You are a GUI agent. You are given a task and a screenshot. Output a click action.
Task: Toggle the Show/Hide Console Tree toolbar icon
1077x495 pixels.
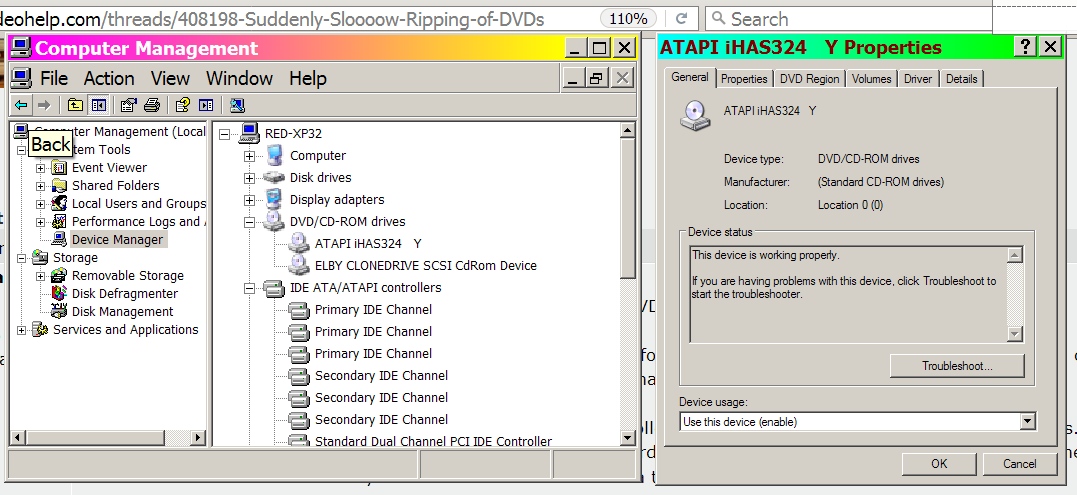point(98,105)
